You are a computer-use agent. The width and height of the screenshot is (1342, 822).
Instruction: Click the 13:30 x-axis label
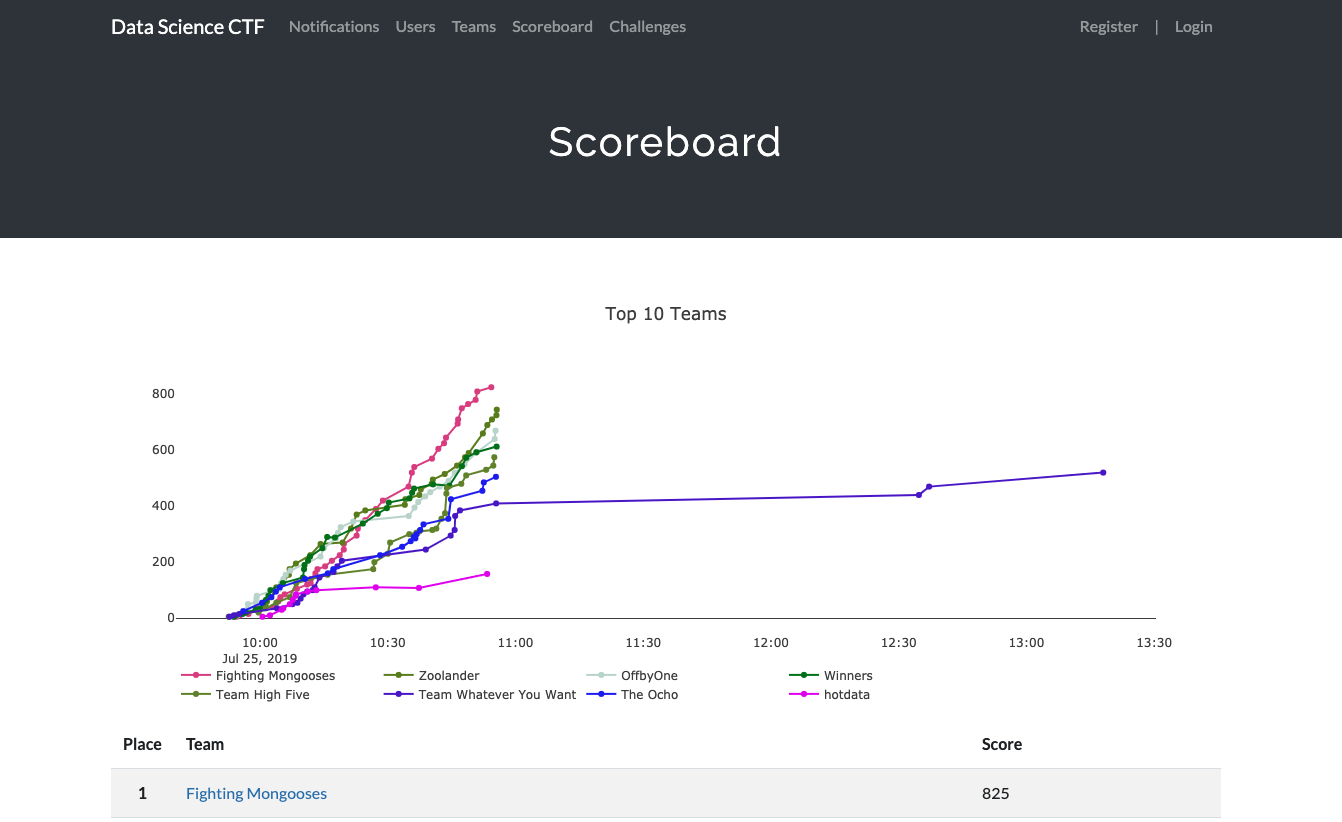click(1154, 643)
